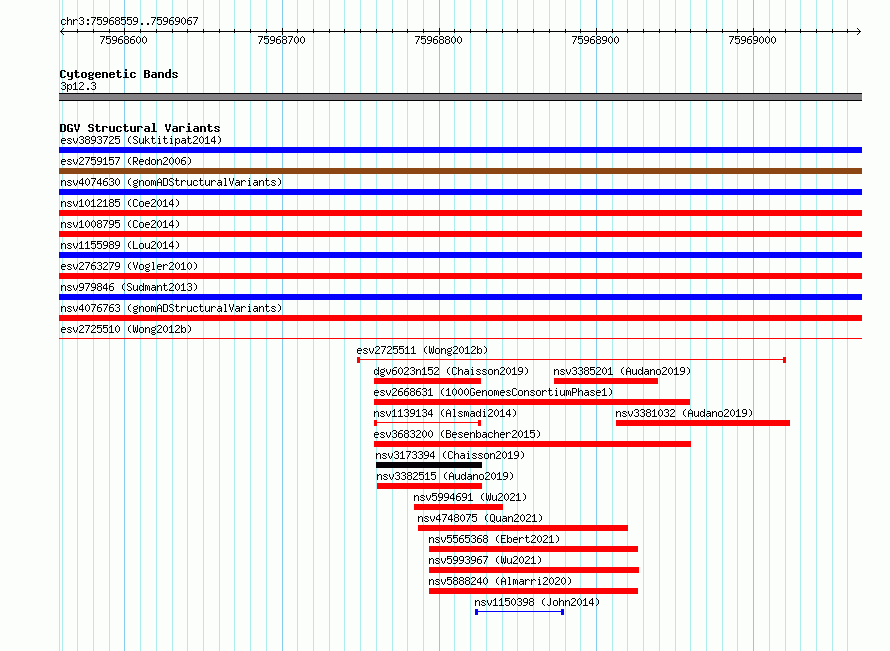Screen dimensions: 890x651
Task: Open variant esv3893725 (Suktitipat2014) label
Action: tap(141, 140)
